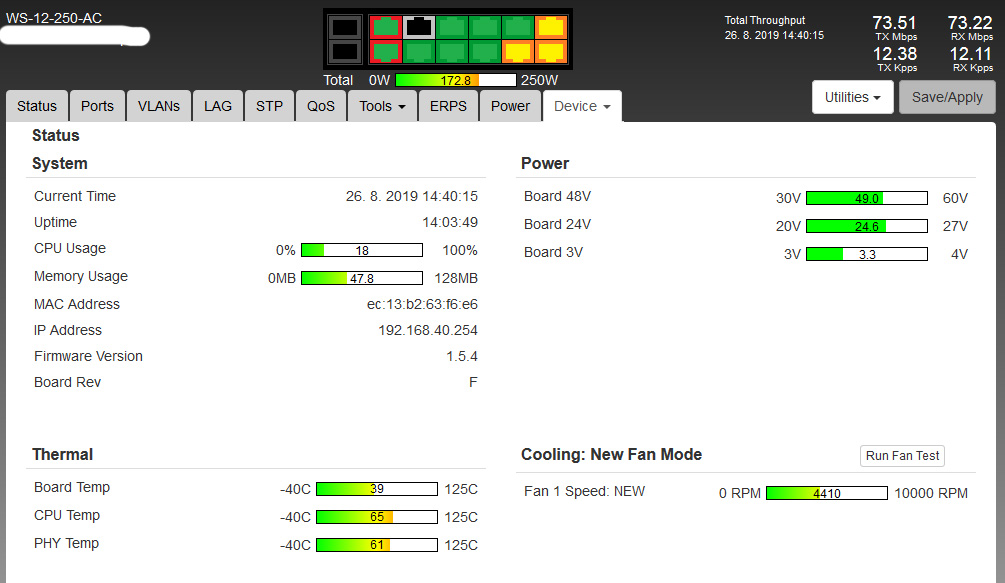1005x583 pixels.
Task: Click the gray-bordered black Ethernet port icon
Action: tap(420, 27)
